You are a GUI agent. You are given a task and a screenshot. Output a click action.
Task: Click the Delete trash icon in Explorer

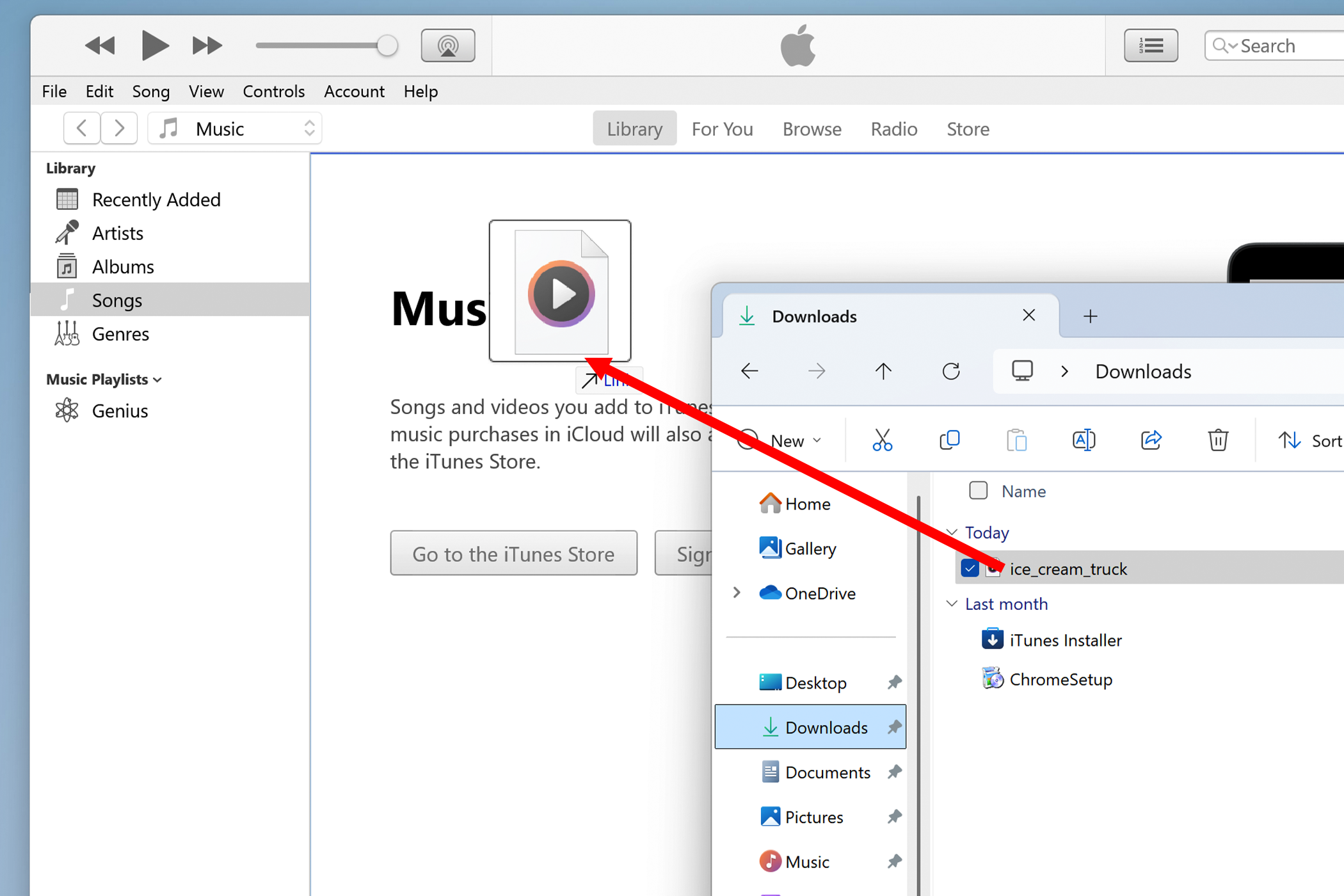pyautogui.click(x=1217, y=440)
